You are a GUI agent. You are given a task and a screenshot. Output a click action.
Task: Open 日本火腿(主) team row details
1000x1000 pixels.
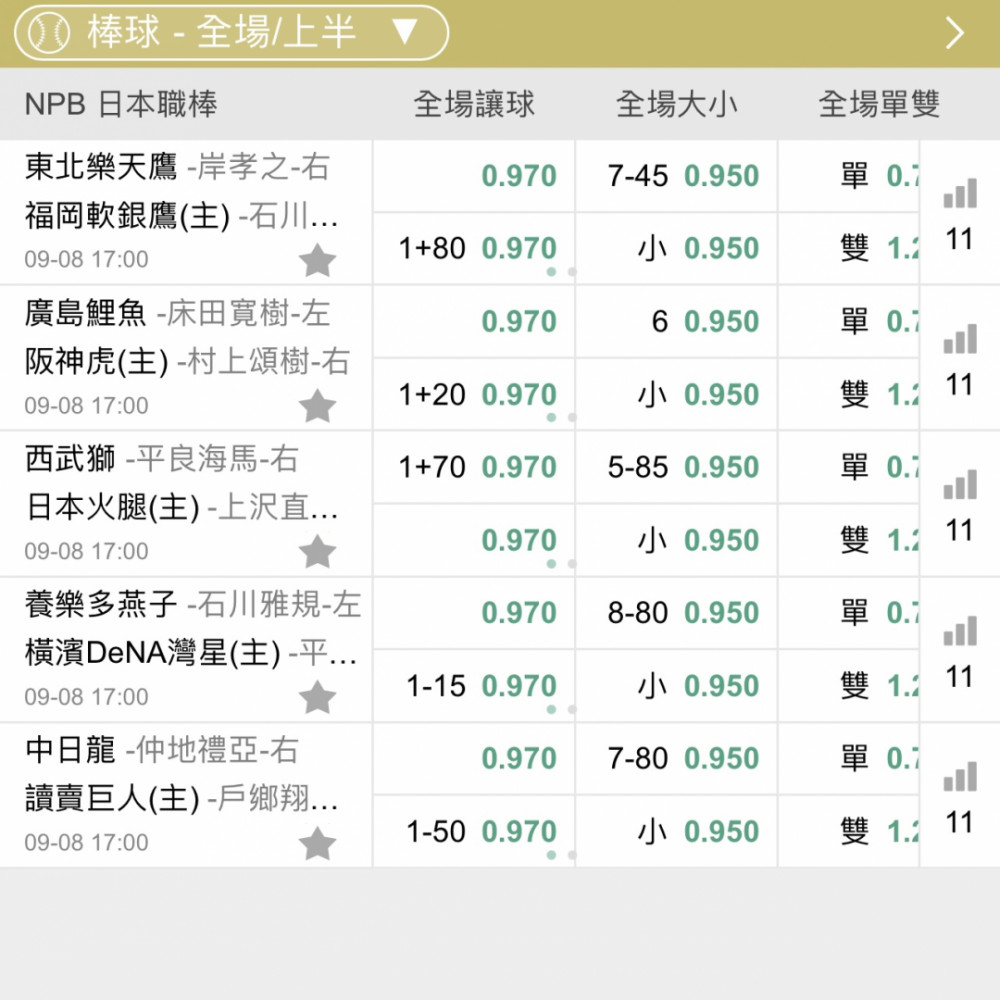point(182,507)
